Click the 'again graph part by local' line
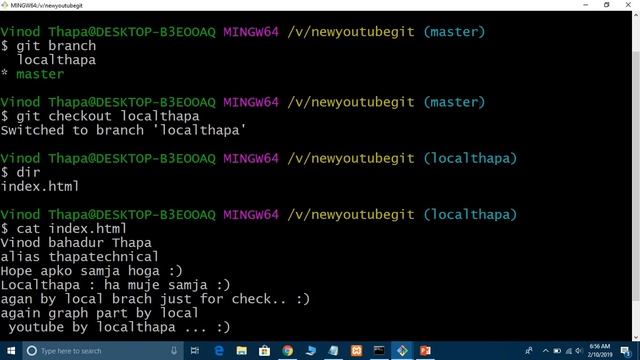 coord(100,313)
